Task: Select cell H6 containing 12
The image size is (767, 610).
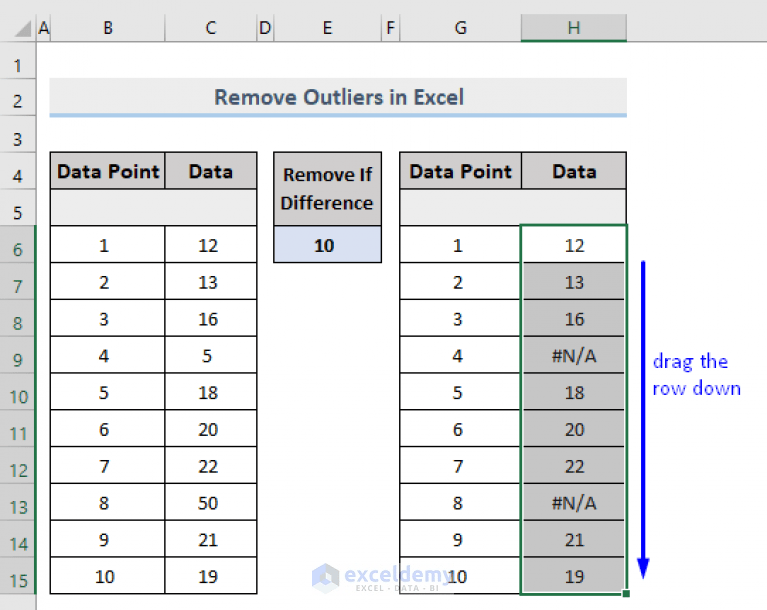Action: pos(574,245)
